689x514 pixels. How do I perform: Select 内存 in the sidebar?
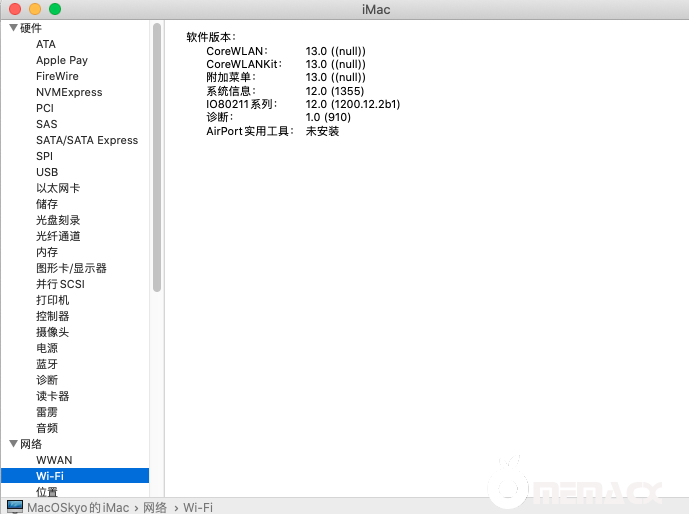47,252
